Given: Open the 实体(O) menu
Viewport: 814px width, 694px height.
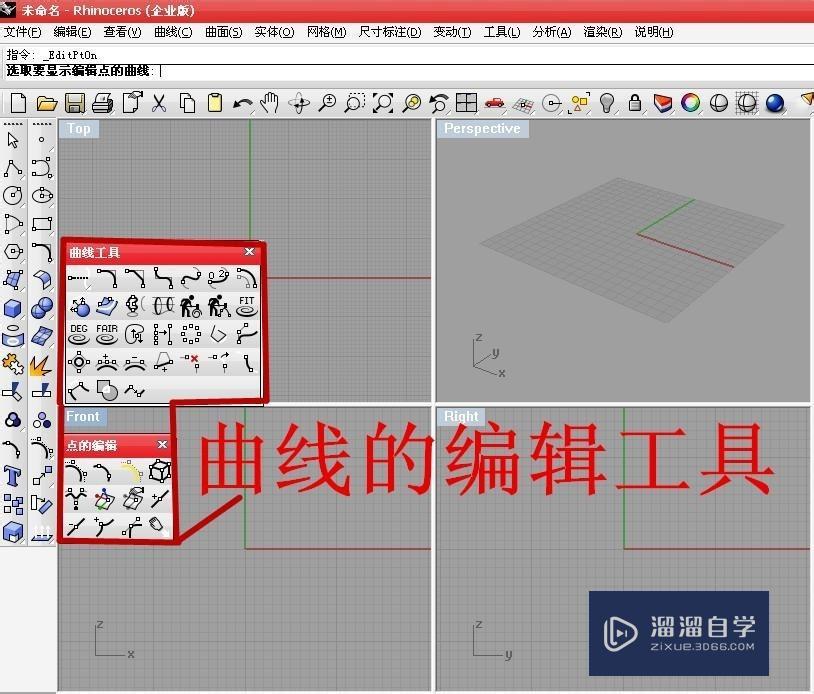Looking at the screenshot, I should tap(274, 32).
